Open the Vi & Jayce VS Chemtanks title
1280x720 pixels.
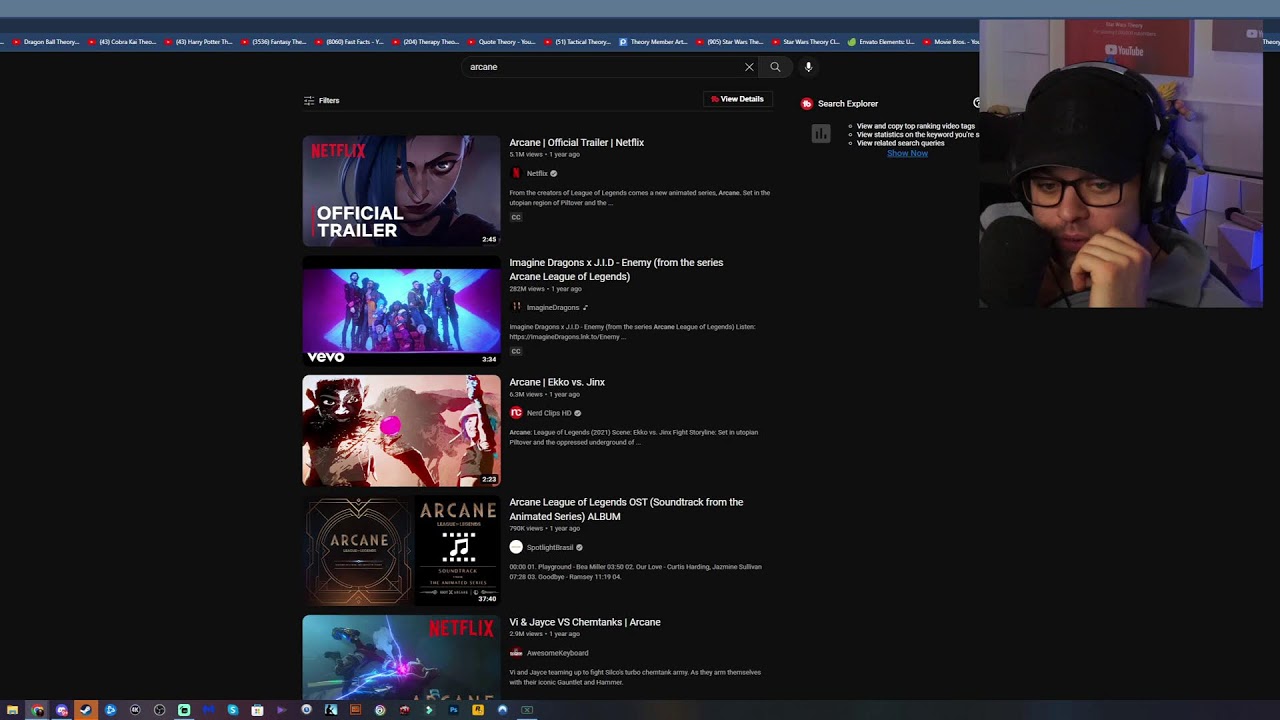(585, 622)
